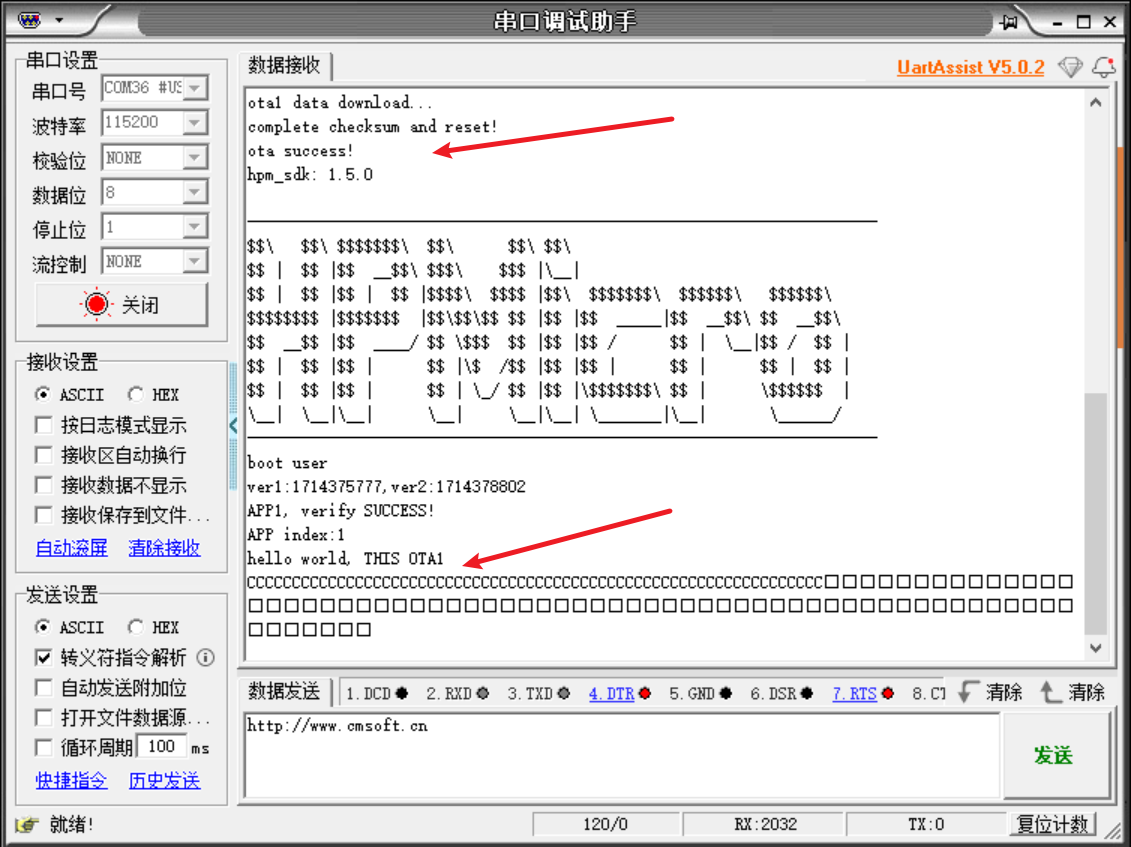
Task: Click the green 发送 send button
Action: [1055, 755]
